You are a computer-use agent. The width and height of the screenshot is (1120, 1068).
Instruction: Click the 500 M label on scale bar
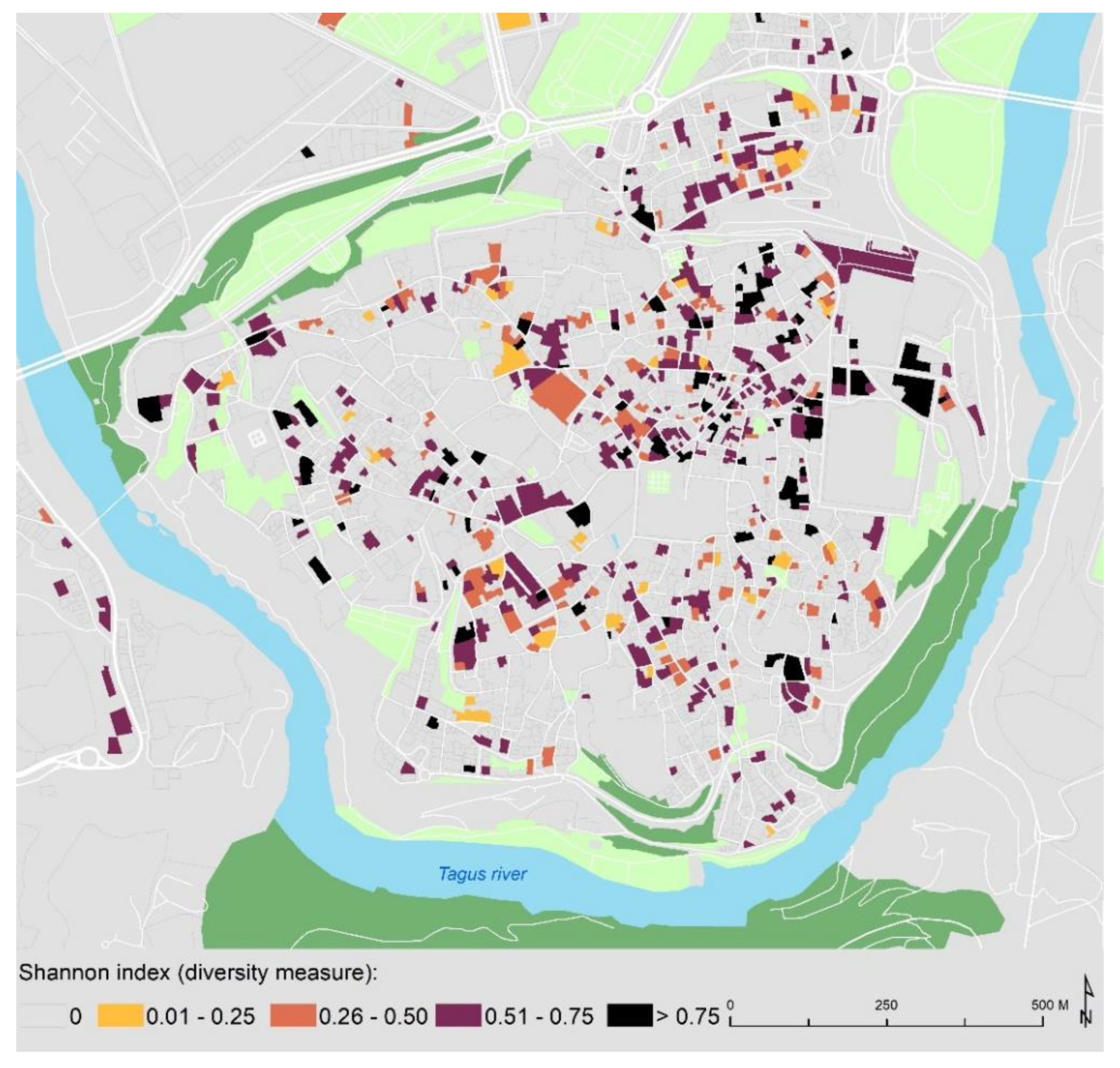pyautogui.click(x=1050, y=1005)
